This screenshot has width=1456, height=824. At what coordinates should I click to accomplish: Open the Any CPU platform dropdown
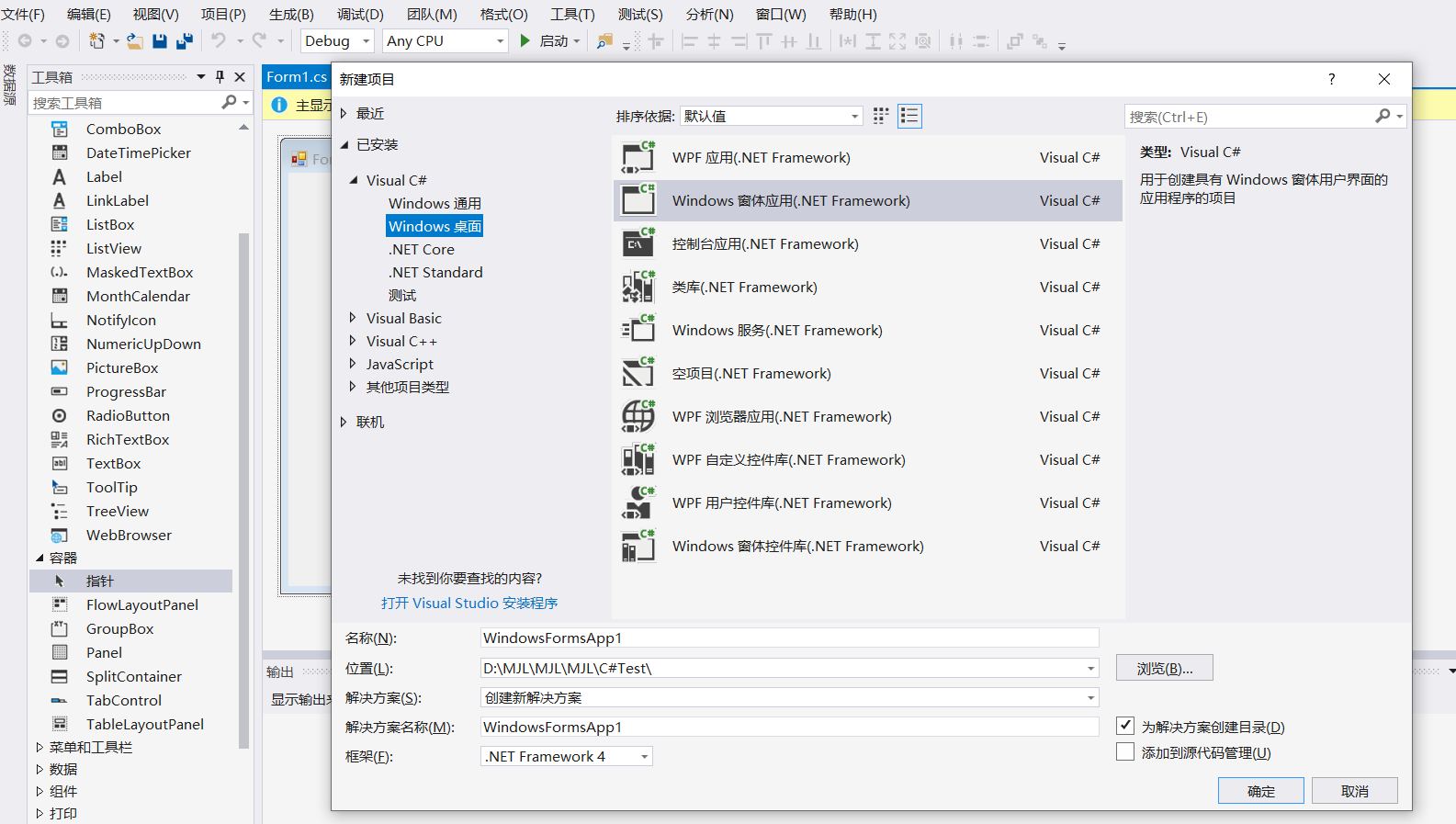click(x=500, y=40)
